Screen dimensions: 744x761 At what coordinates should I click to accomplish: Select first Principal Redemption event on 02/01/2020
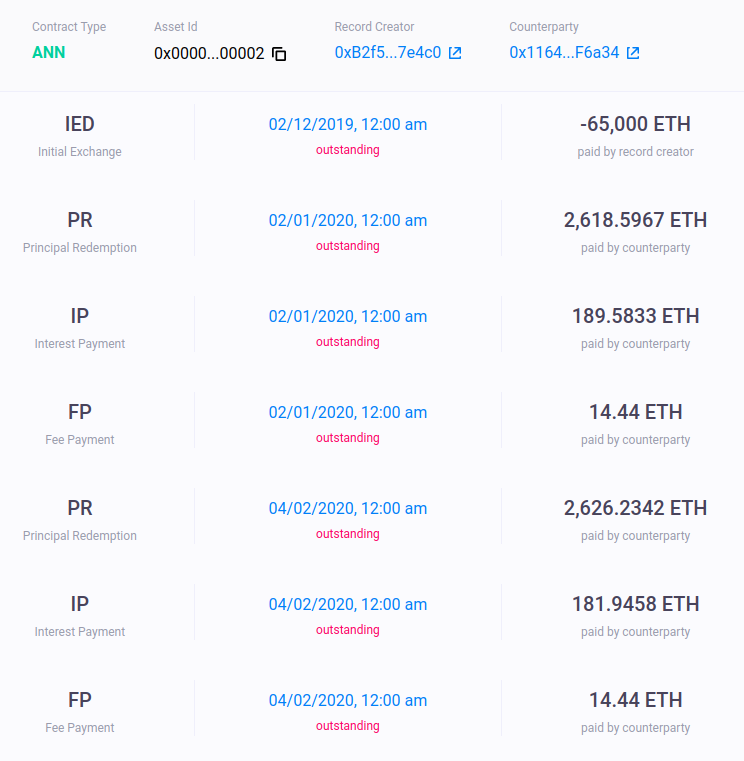[80, 228]
